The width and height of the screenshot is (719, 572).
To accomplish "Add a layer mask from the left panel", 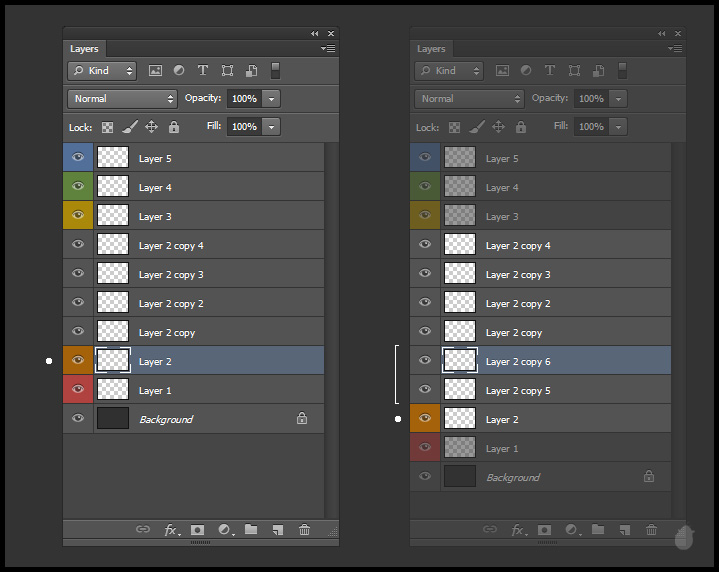I will click(x=198, y=530).
